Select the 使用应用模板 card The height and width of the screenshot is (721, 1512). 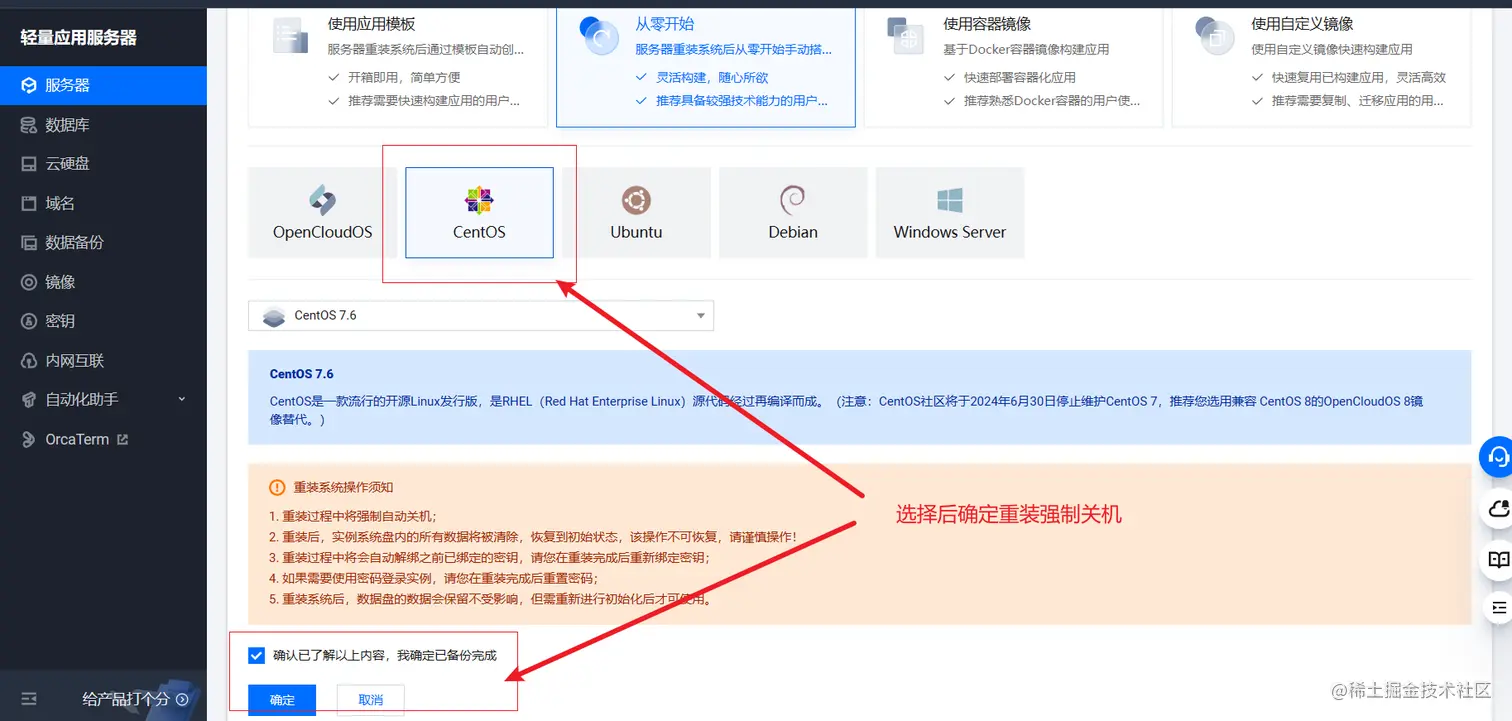[398, 67]
